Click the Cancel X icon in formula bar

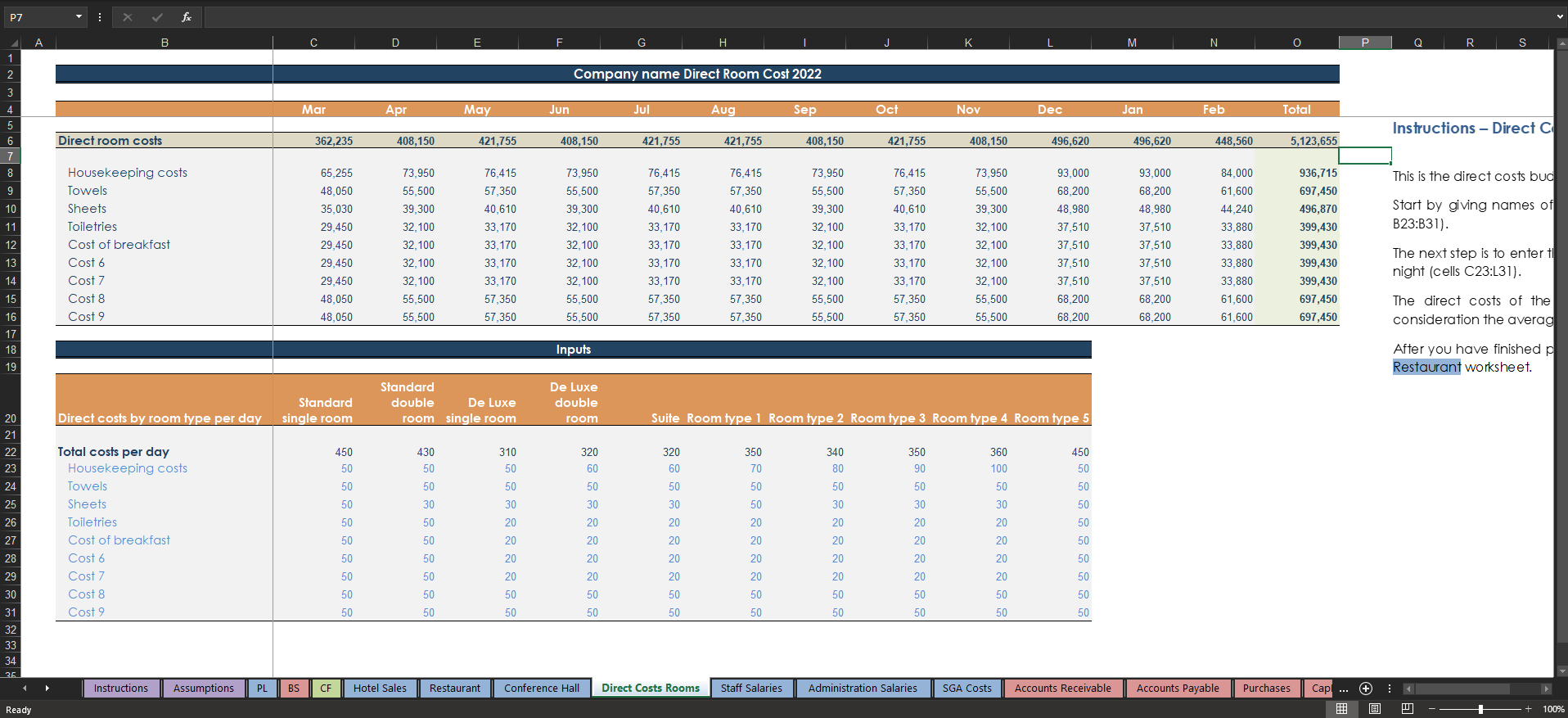click(x=128, y=17)
